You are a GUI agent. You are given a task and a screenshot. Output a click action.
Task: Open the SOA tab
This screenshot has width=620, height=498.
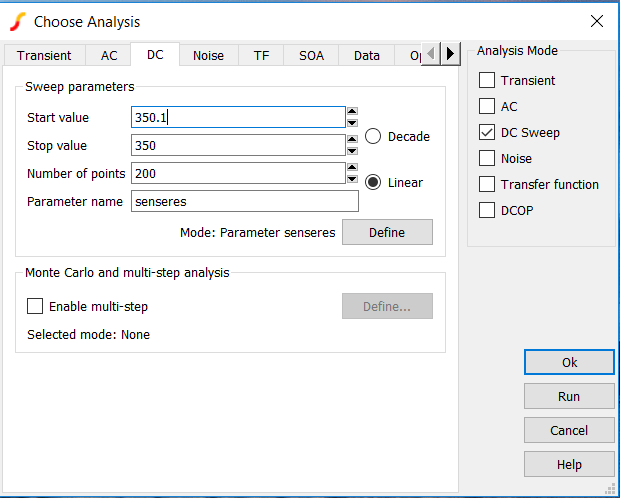click(x=311, y=55)
